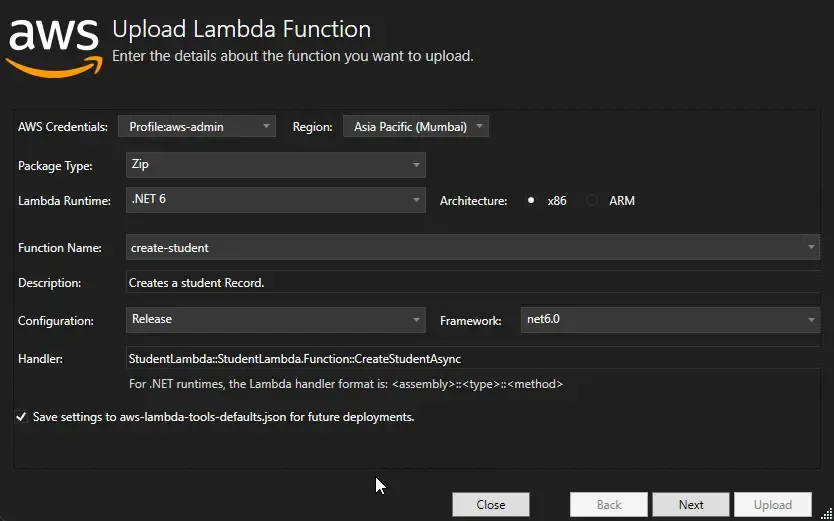Select the ARM architecture radio button
The height and width of the screenshot is (521, 834).
tap(591, 200)
